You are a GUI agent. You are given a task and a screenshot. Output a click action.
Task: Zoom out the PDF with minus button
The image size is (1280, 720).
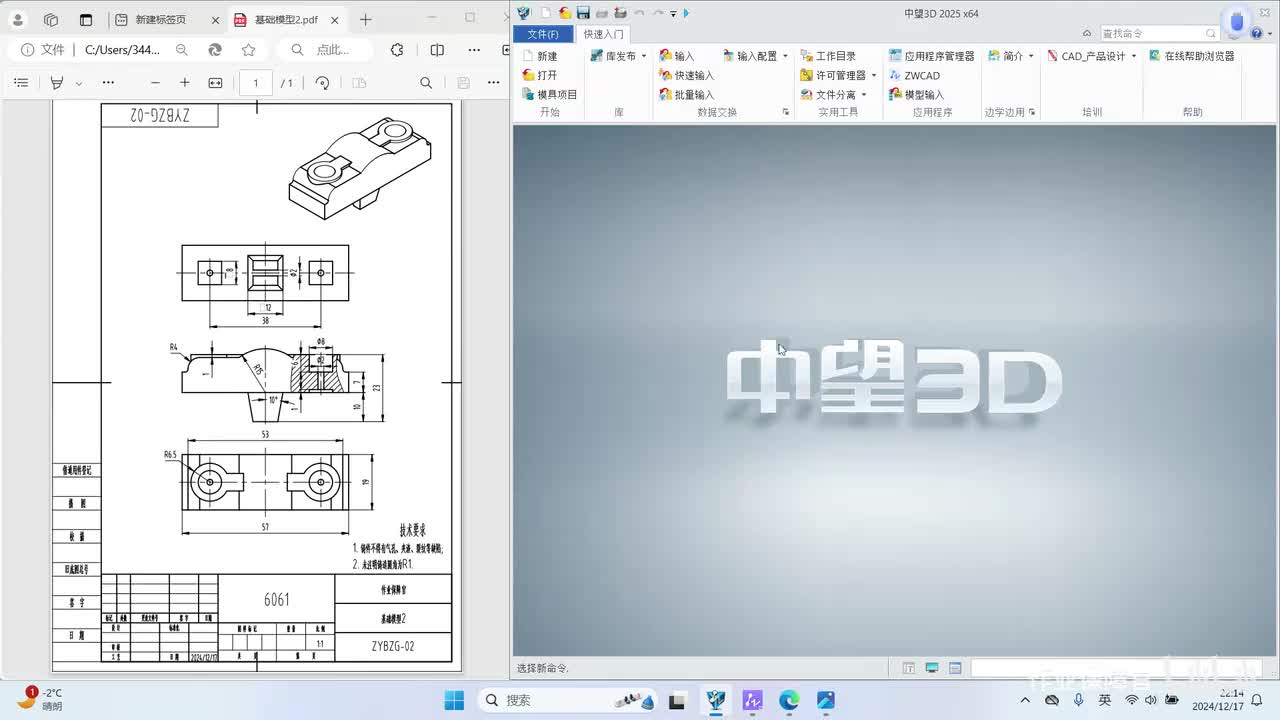point(155,83)
